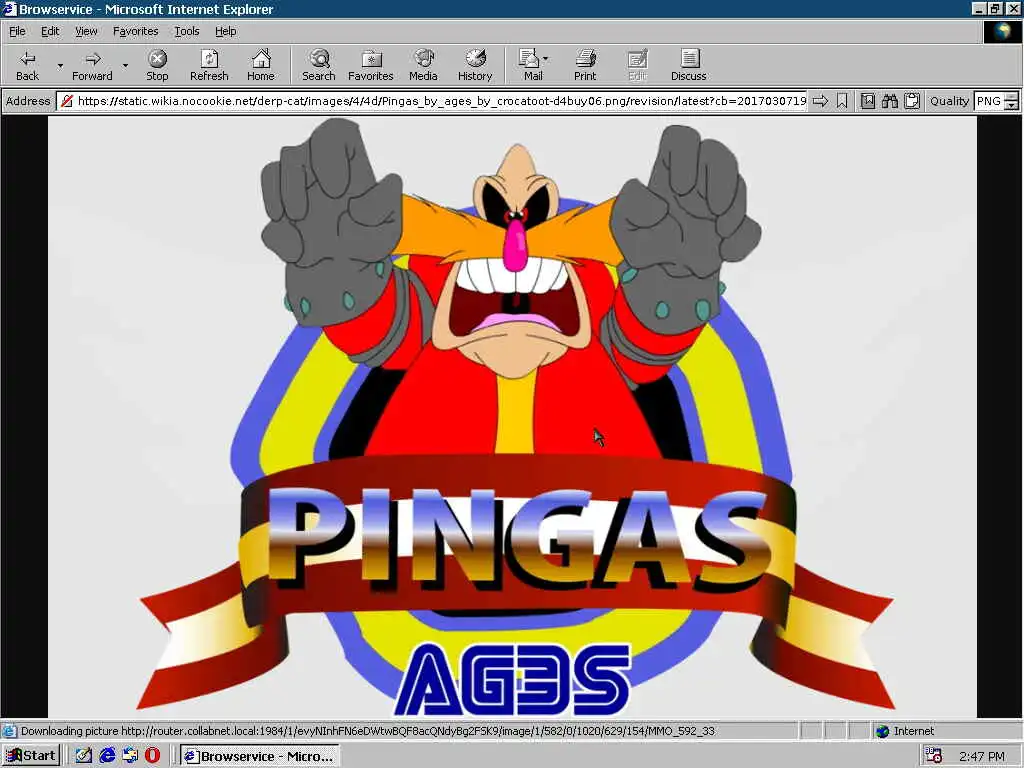This screenshot has width=1024, height=768.
Task: Open the Favorites menu
Action: tap(135, 31)
